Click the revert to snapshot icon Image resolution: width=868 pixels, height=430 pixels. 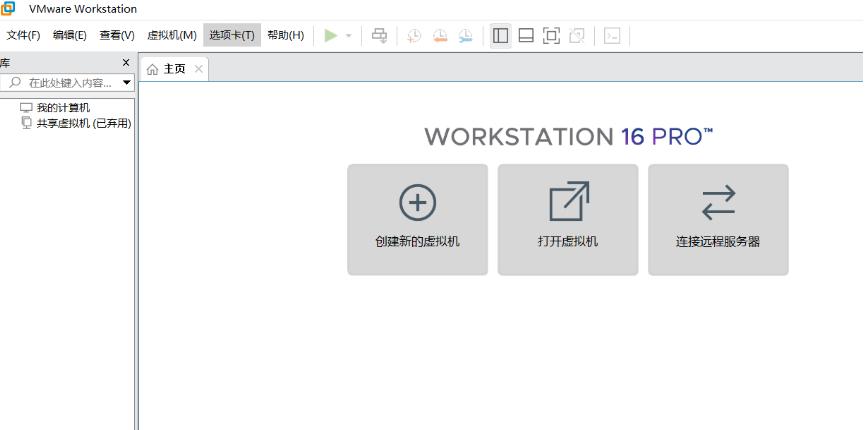click(x=440, y=36)
